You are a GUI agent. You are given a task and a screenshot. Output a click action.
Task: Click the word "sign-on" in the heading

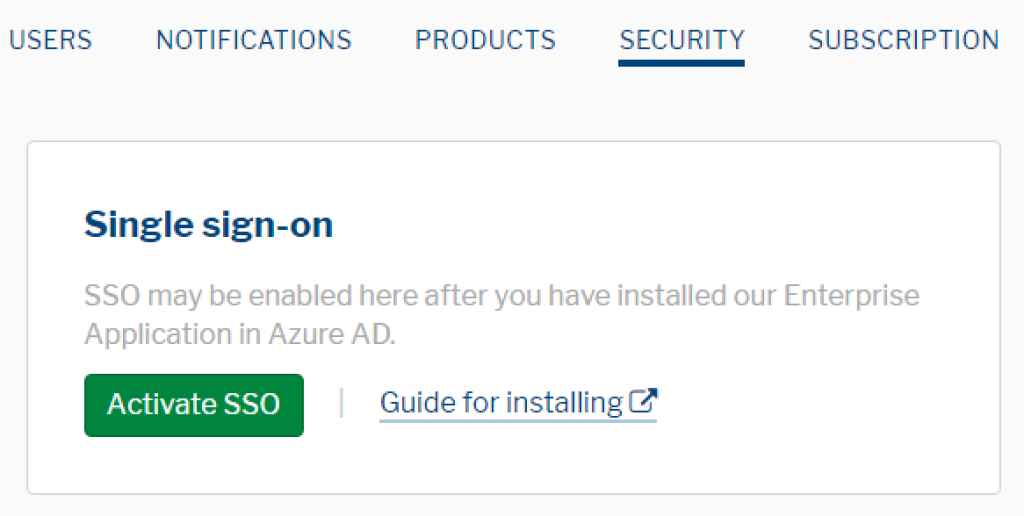[270, 225]
